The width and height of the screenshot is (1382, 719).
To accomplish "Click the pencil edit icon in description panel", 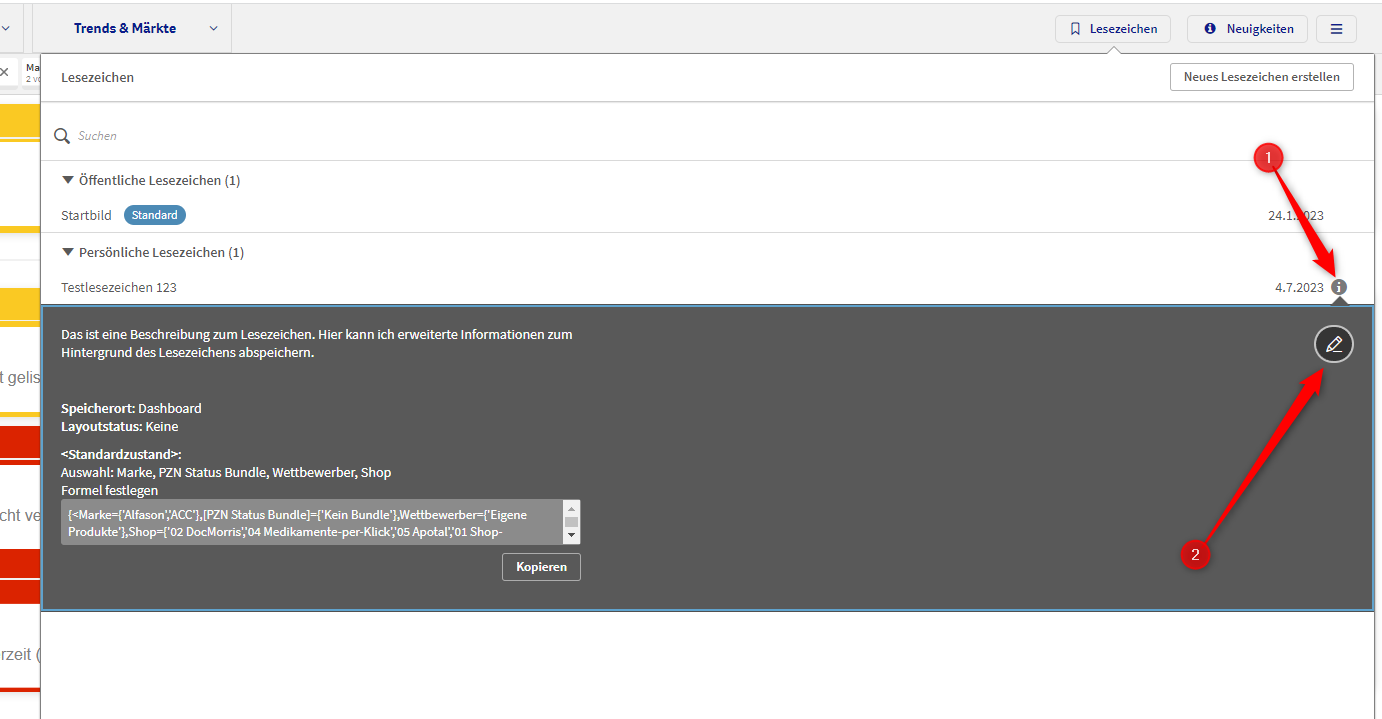I will [1333, 345].
